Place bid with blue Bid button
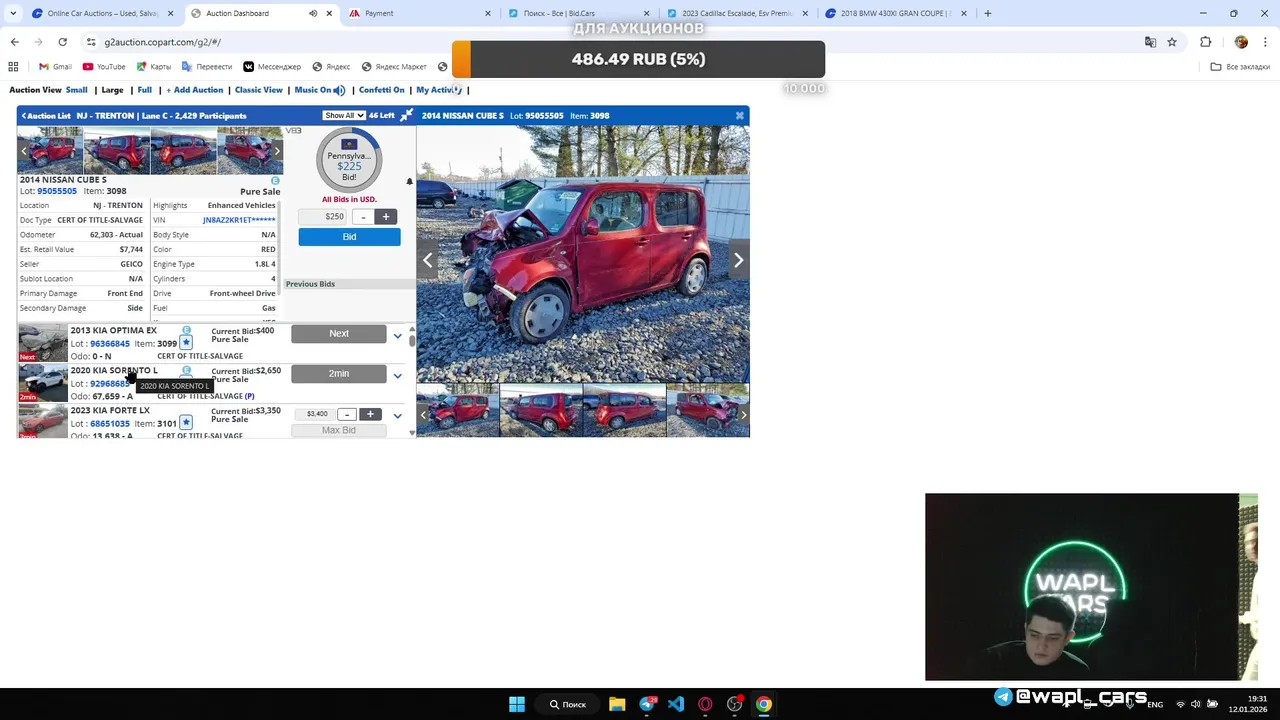 [349, 237]
